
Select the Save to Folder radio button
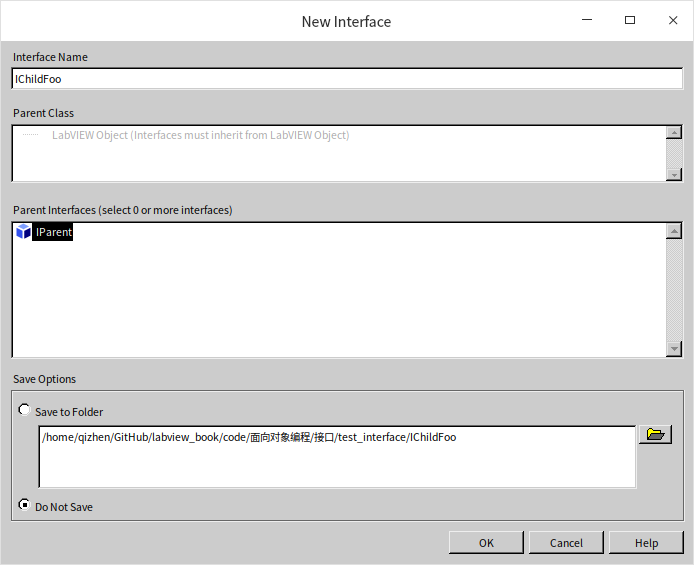coord(24,410)
